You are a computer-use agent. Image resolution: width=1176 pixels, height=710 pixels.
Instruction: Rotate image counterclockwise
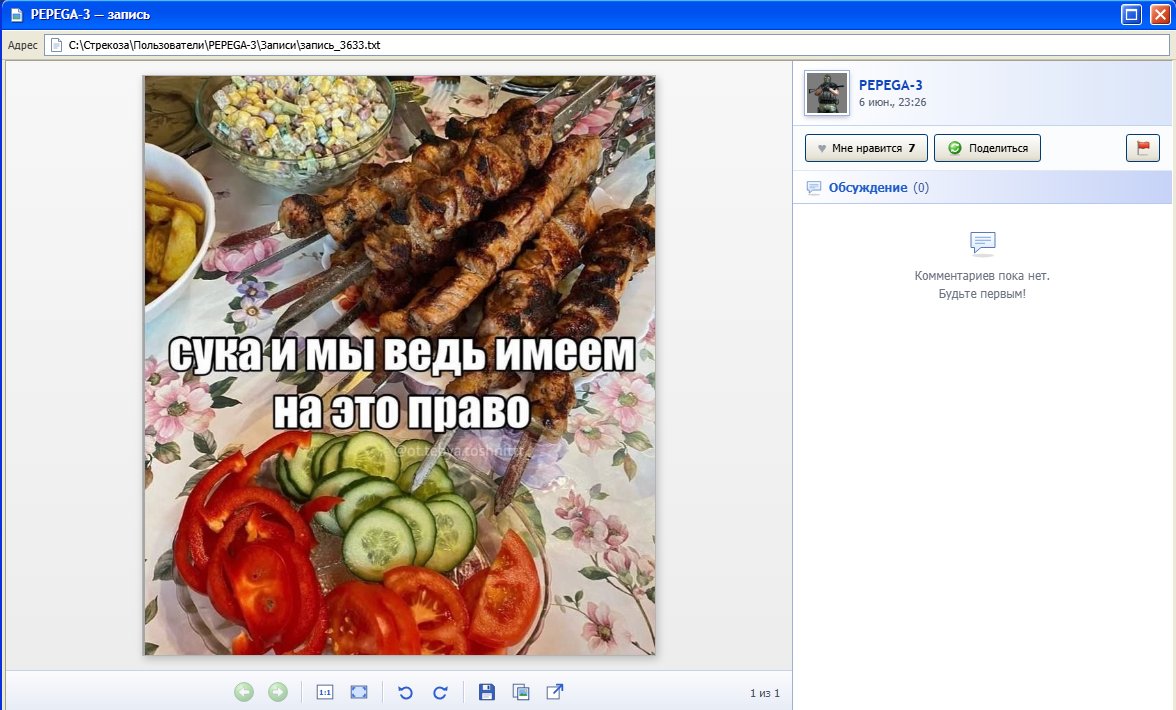(x=406, y=692)
